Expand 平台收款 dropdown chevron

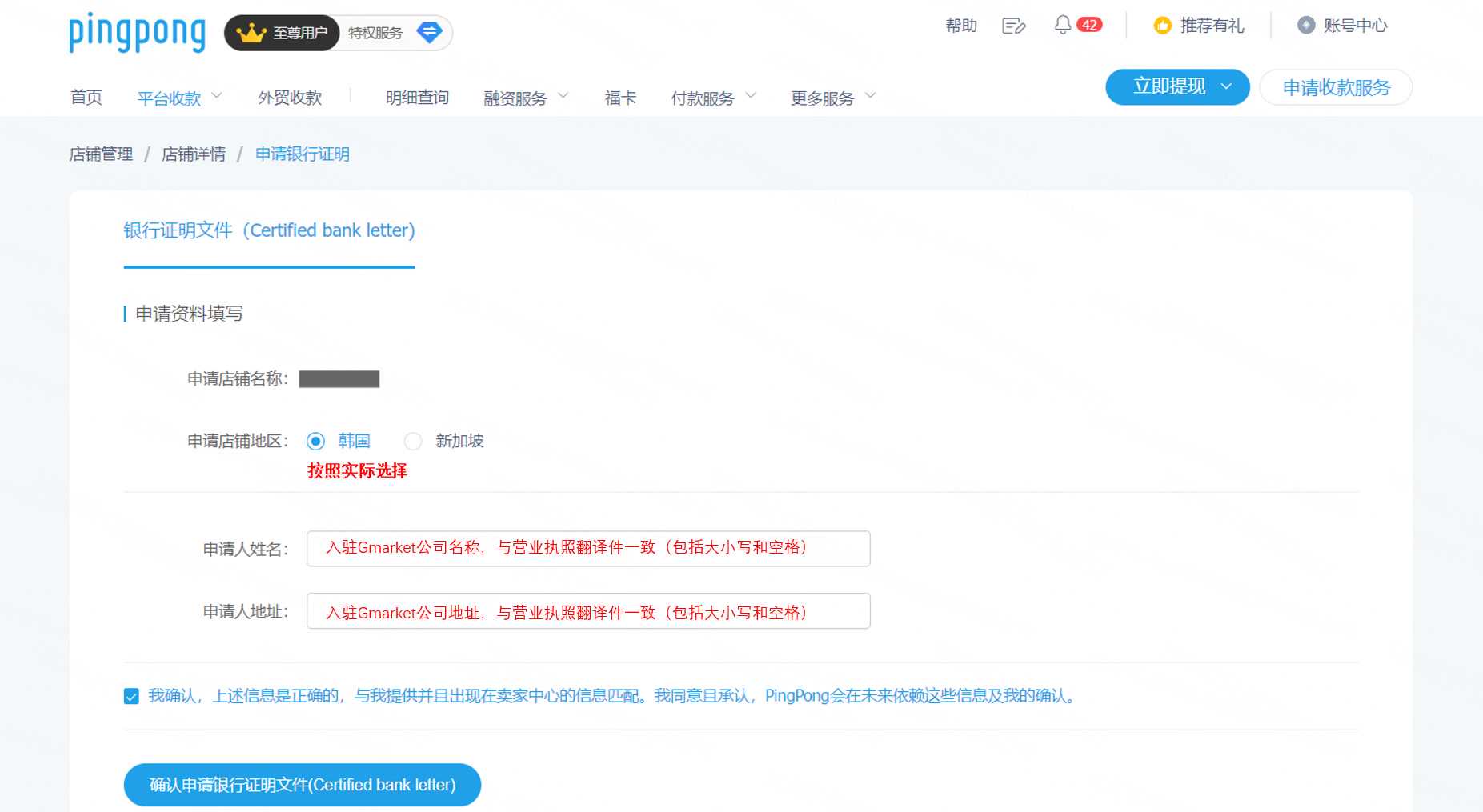coord(217,96)
